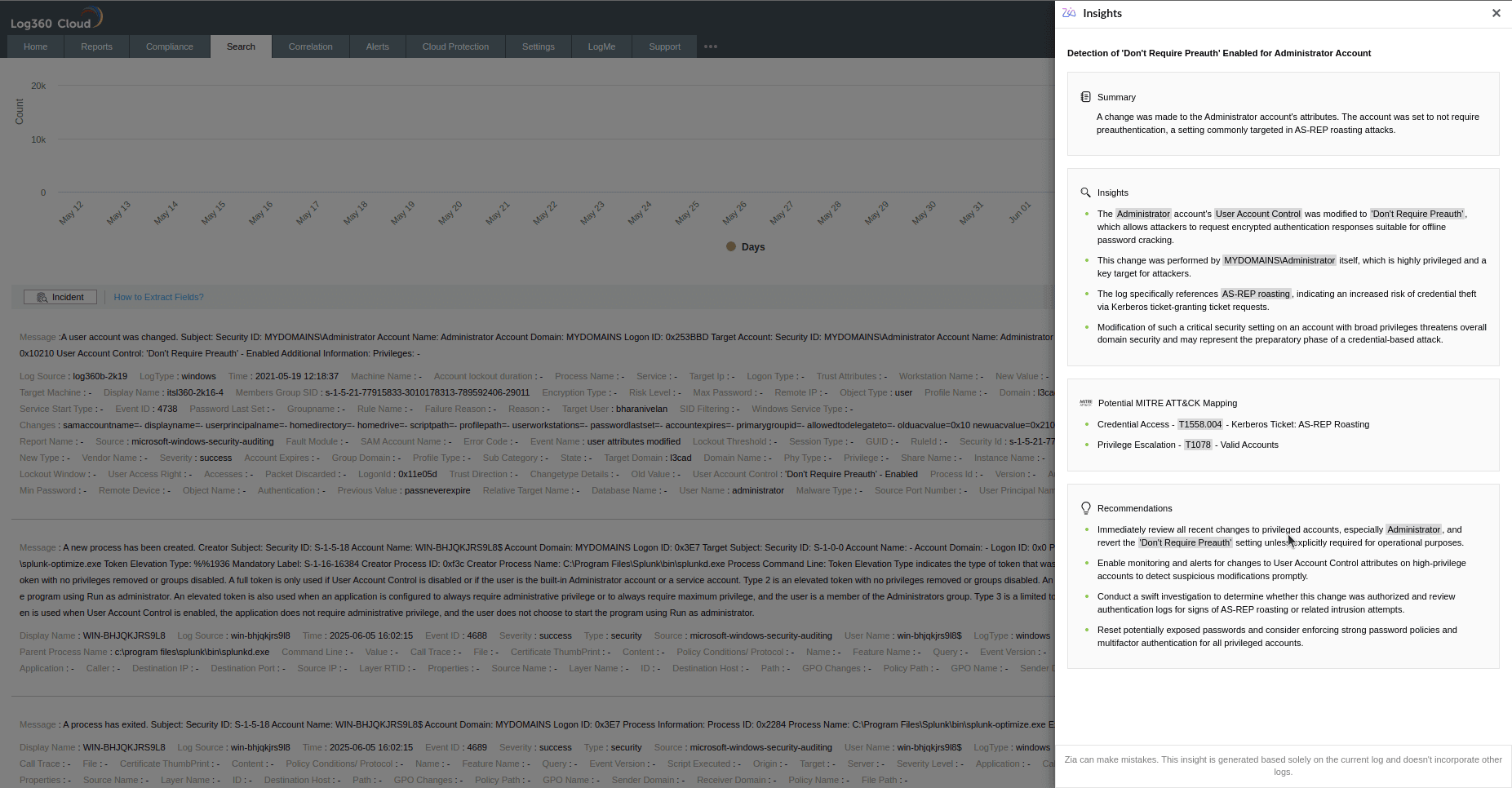Switch to the Support tab
The height and width of the screenshot is (788, 1512).
click(x=665, y=46)
